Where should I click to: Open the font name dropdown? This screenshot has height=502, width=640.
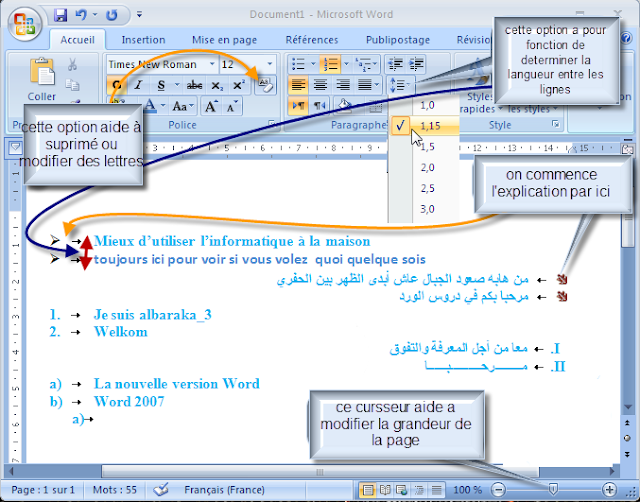(x=212, y=64)
